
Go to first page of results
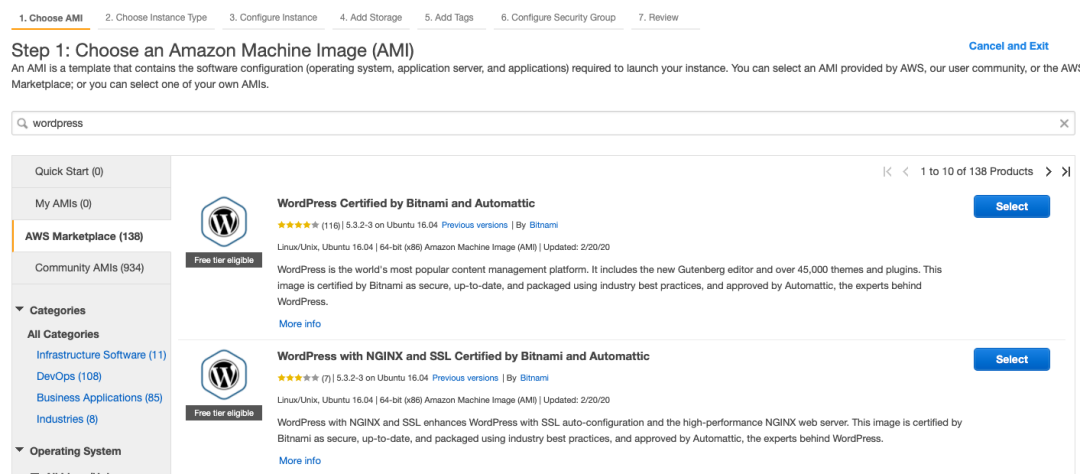[x=887, y=172]
